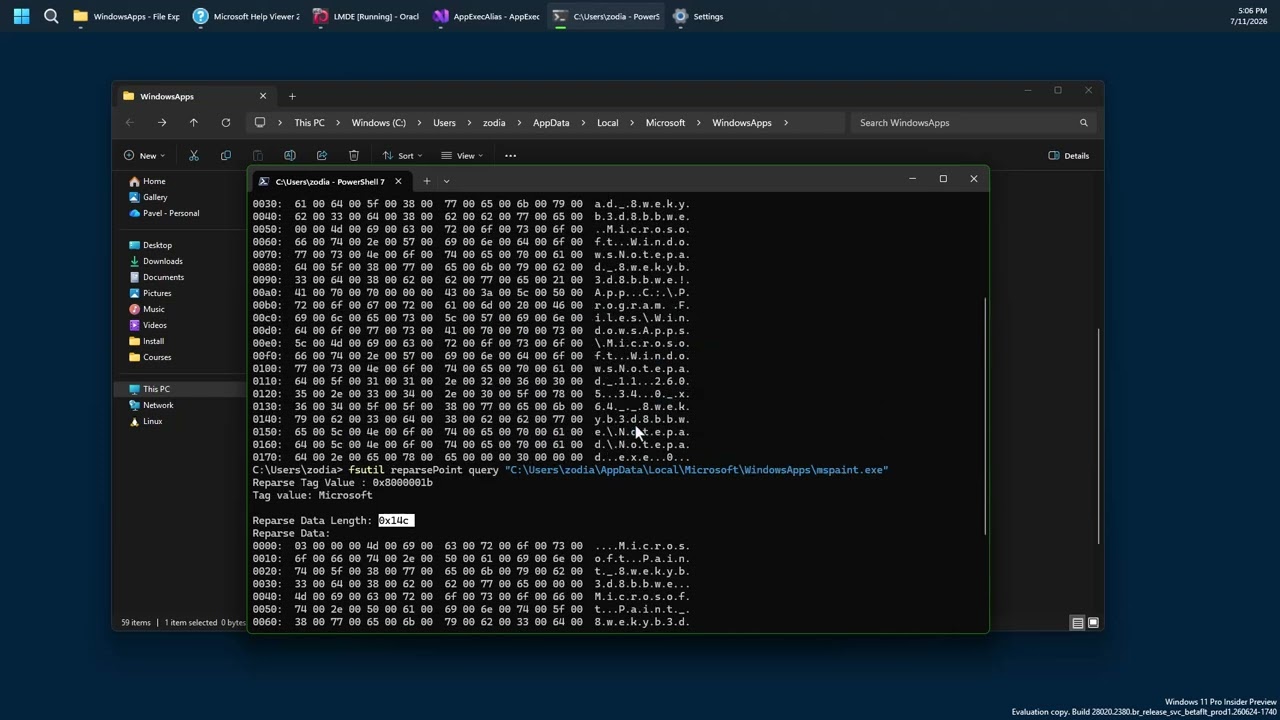This screenshot has height=720, width=1280.
Task: Open the terminal profiles dropdown
Action: (x=446, y=181)
